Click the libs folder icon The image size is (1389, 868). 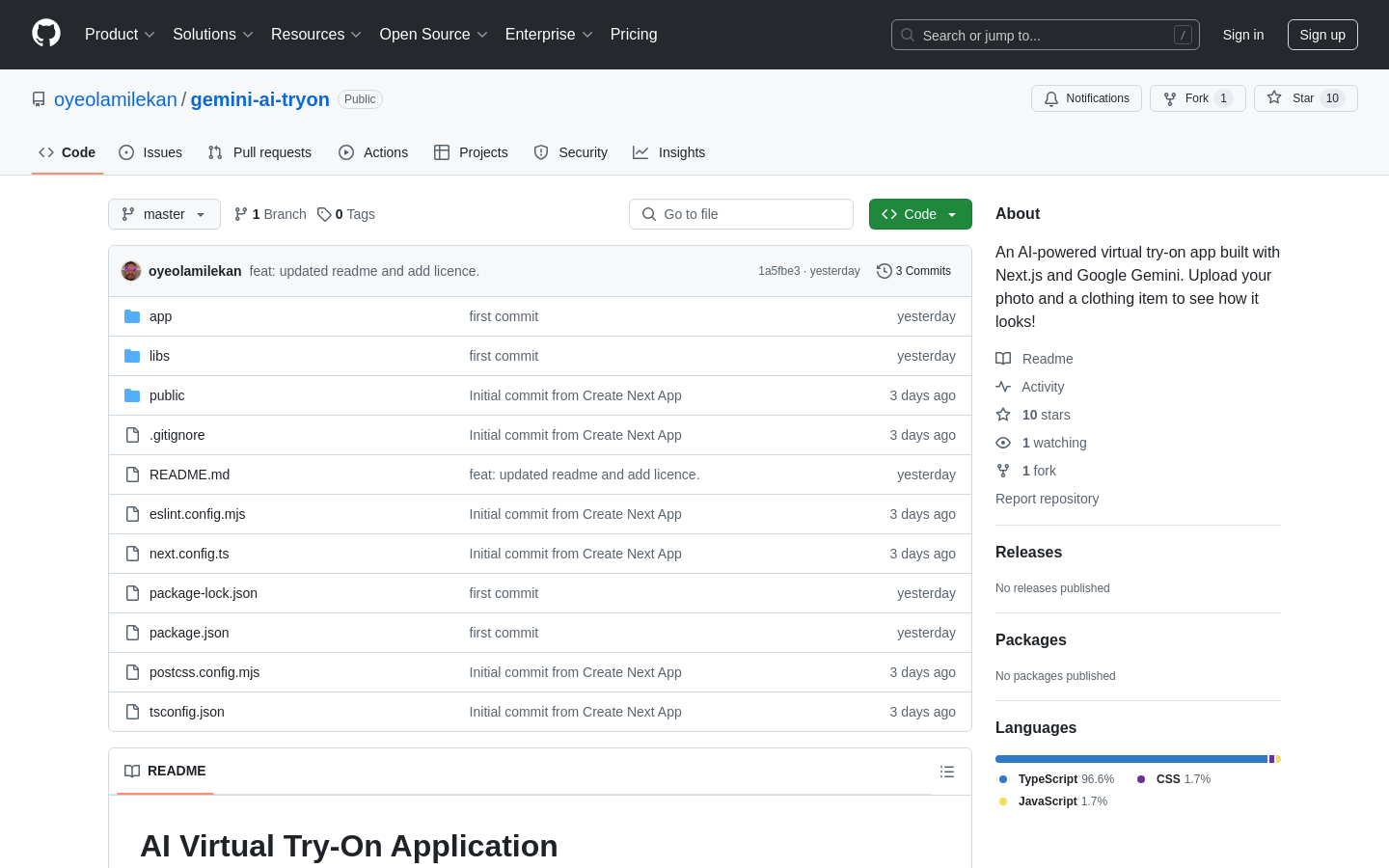[x=132, y=356]
